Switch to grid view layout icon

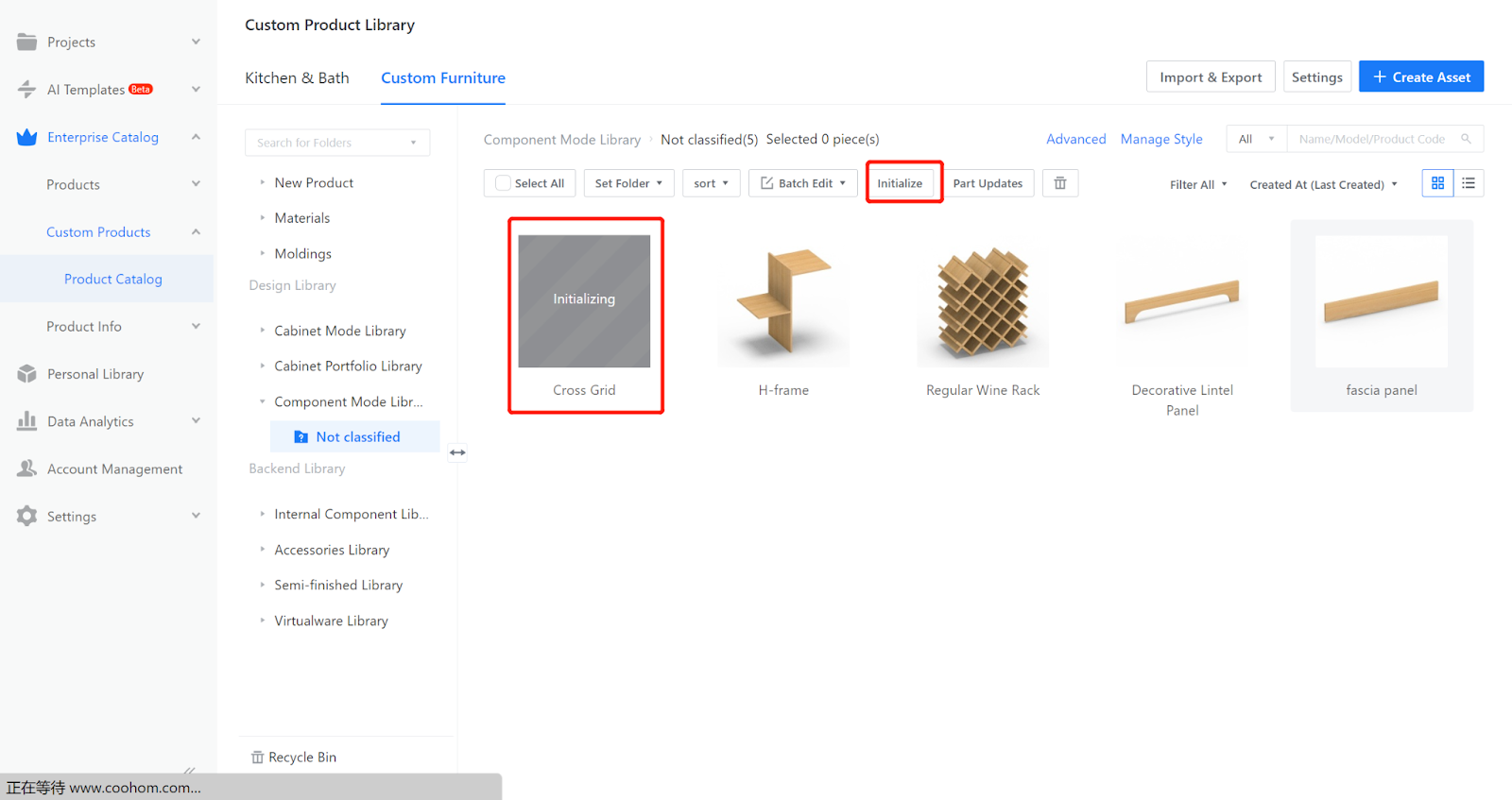pos(1437,183)
